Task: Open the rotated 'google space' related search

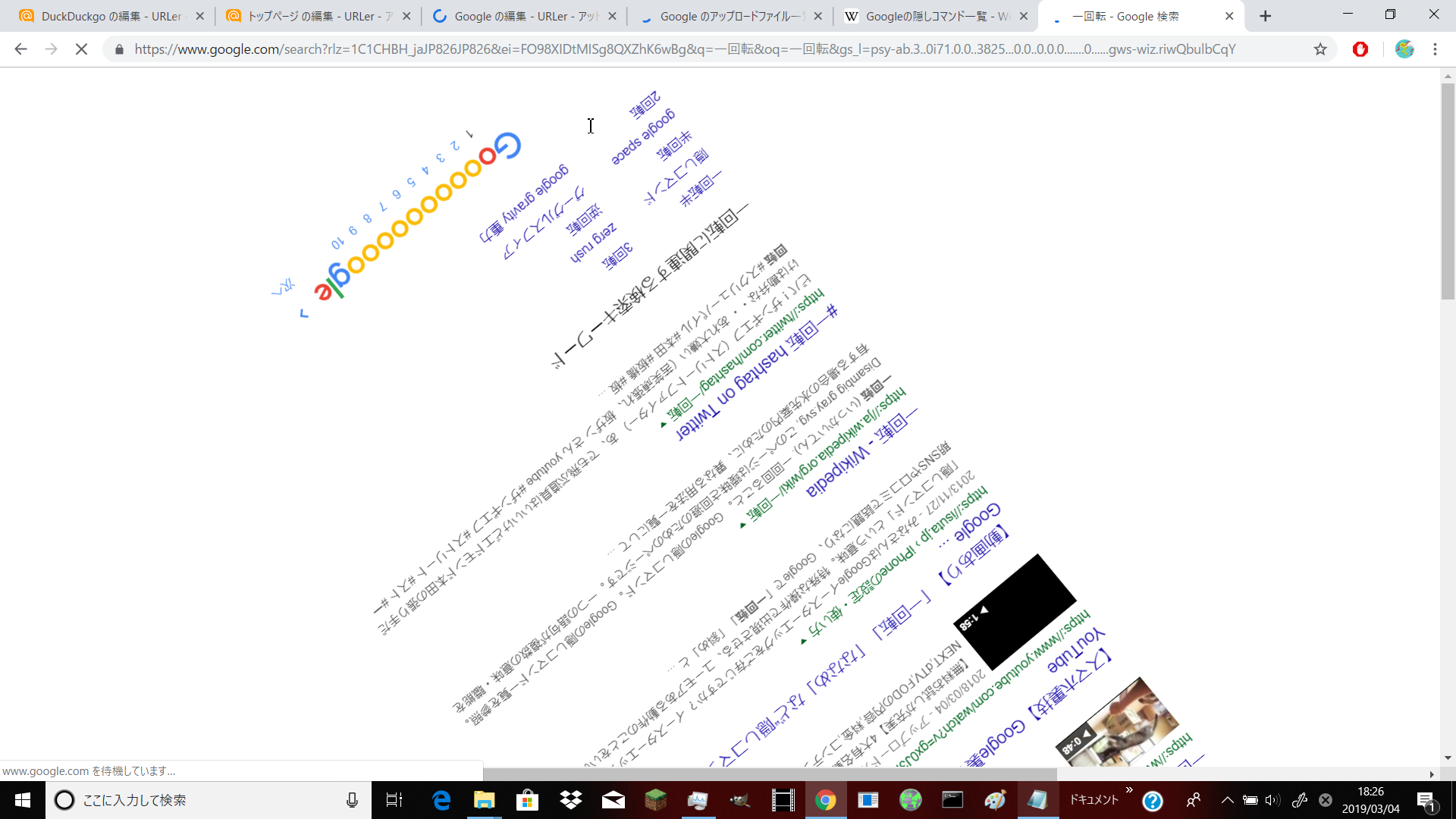Action: coord(643,136)
